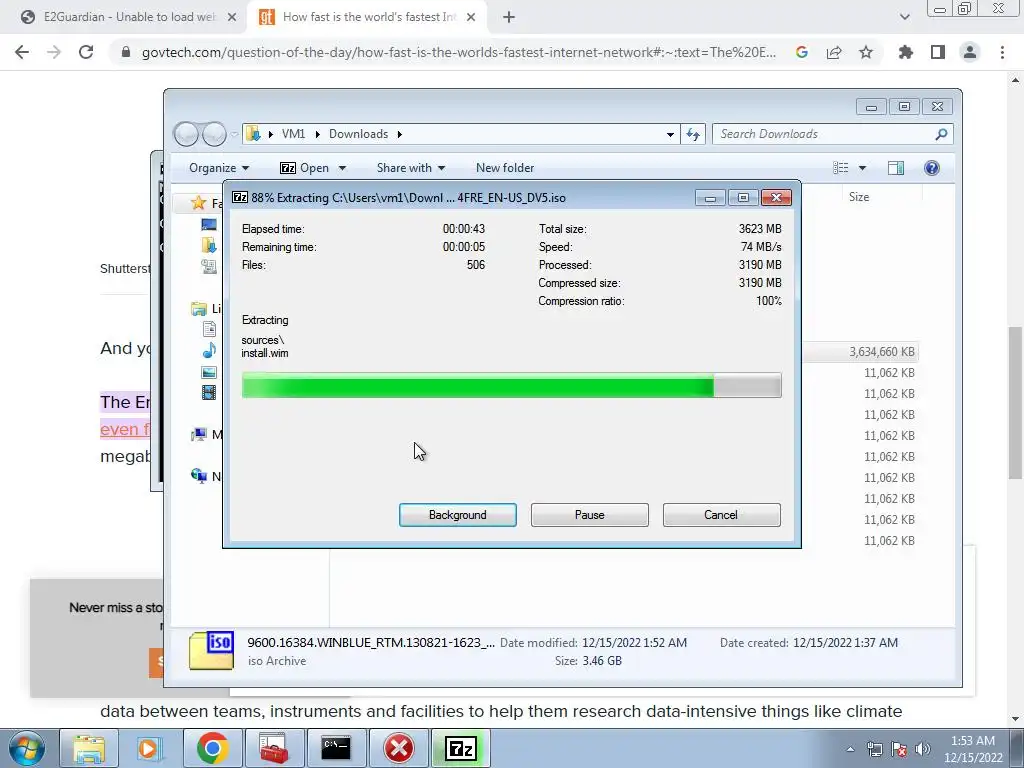Click the Network icon in navigation pane
The width and height of the screenshot is (1024, 768).
click(199, 476)
